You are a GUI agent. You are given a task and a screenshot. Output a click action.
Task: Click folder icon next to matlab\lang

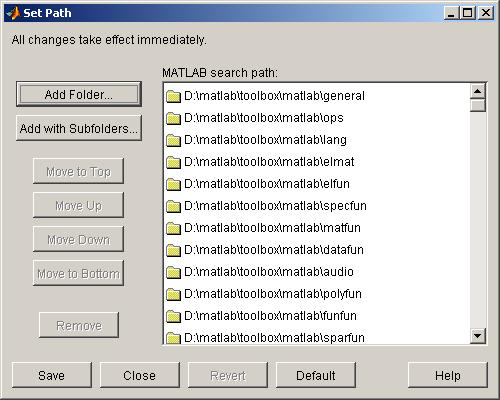[173, 140]
